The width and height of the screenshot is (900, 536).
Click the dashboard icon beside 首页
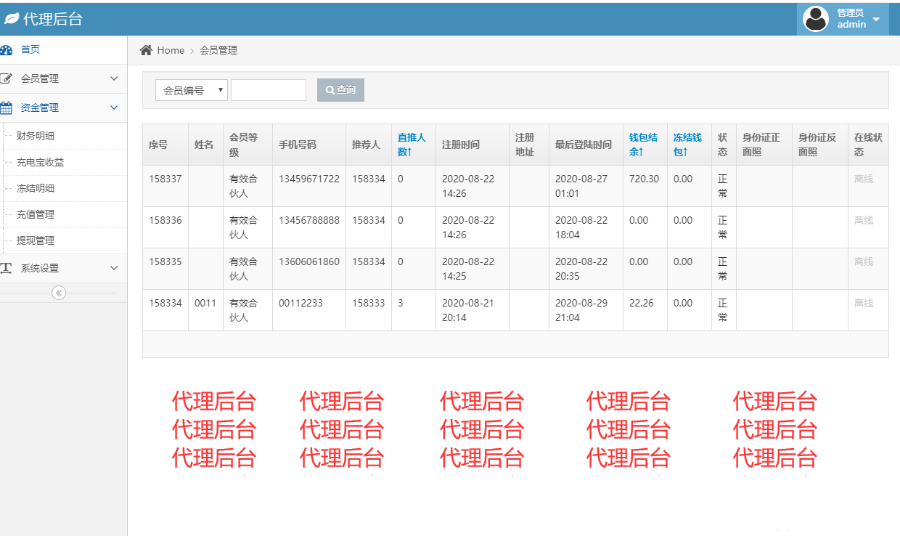6,50
